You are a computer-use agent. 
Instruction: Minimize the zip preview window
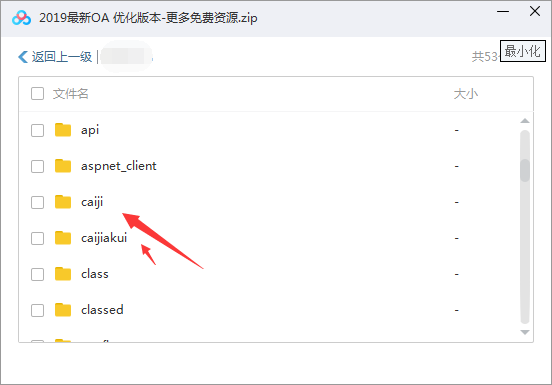(503, 12)
